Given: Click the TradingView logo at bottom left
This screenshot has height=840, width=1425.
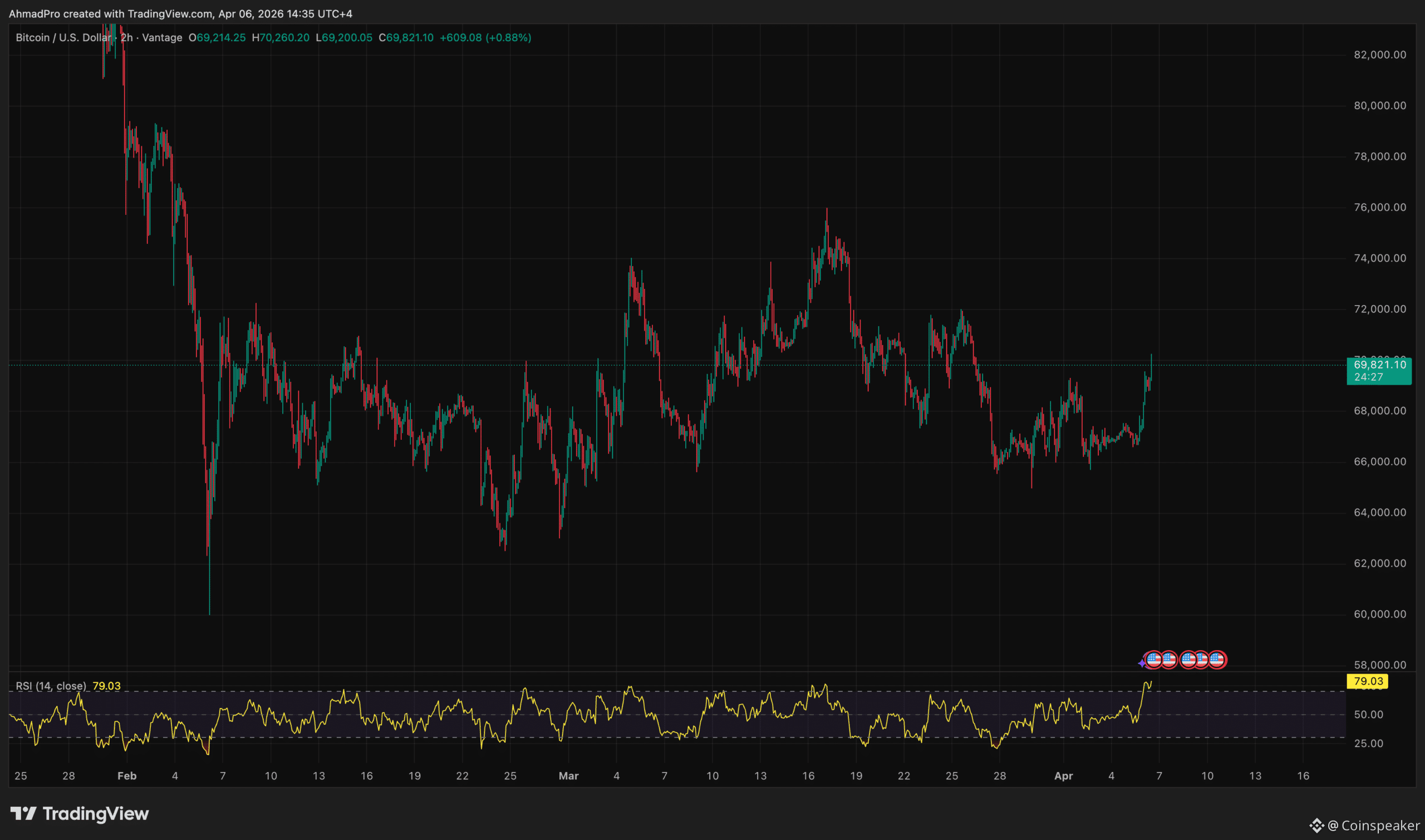Looking at the screenshot, I should [x=79, y=813].
